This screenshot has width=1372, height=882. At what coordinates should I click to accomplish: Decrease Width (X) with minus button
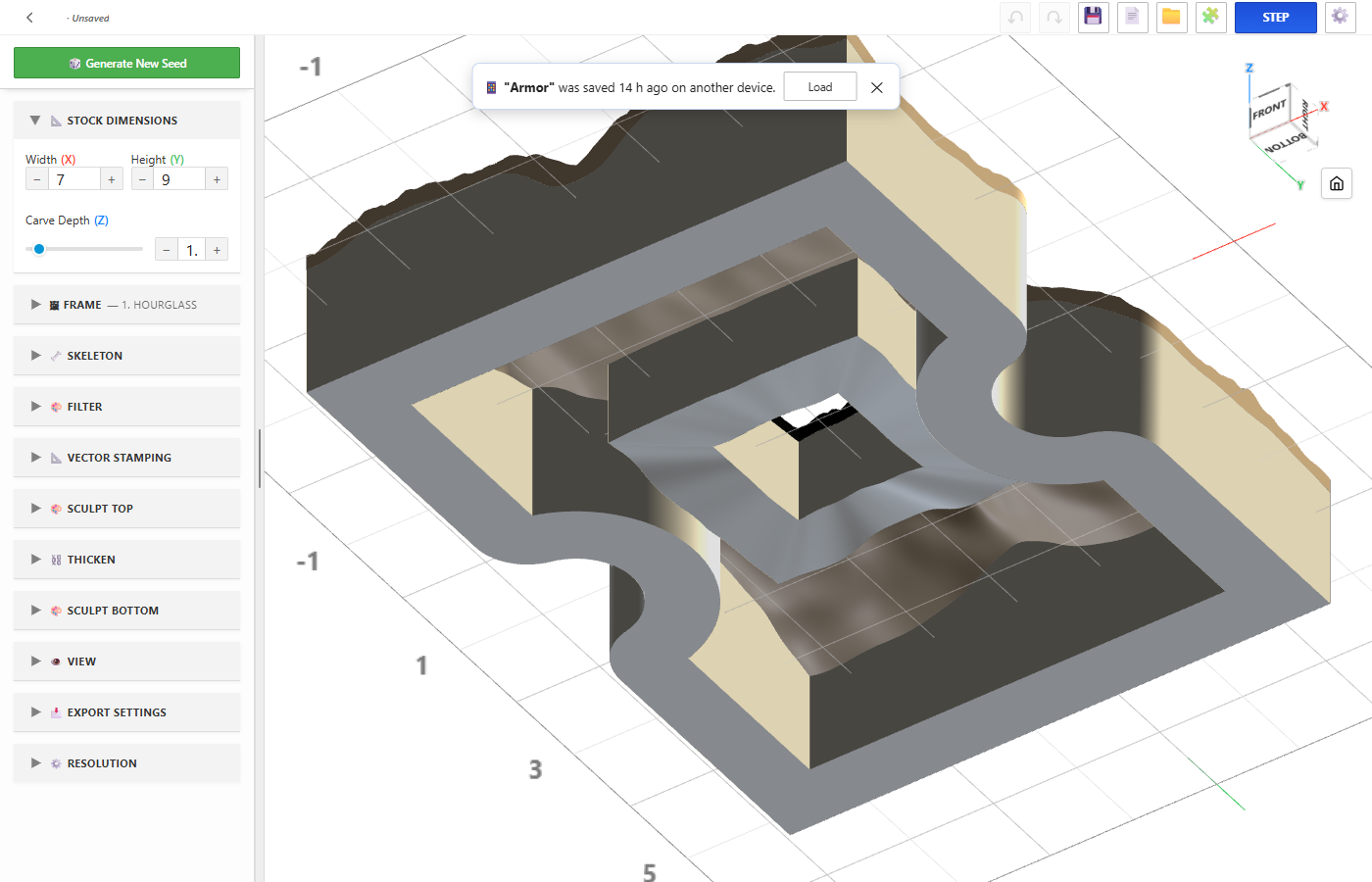coord(37,179)
